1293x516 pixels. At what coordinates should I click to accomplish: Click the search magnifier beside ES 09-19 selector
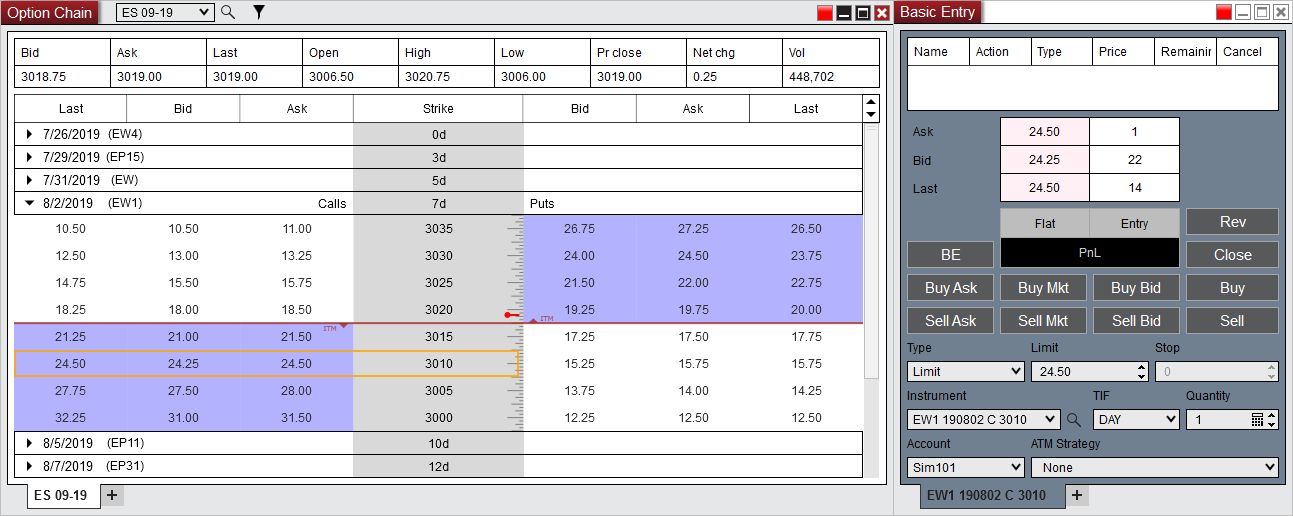tap(228, 12)
